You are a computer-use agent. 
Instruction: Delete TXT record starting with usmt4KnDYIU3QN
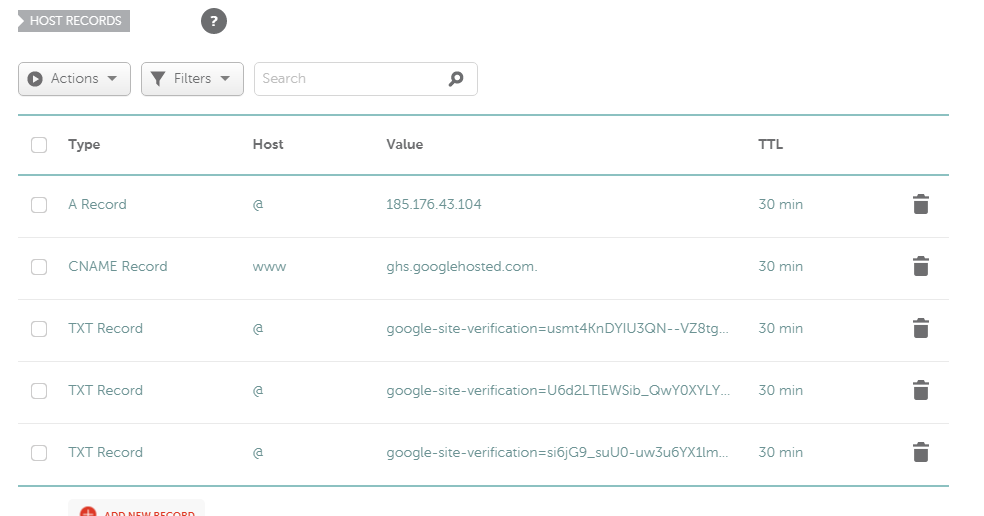[921, 328]
